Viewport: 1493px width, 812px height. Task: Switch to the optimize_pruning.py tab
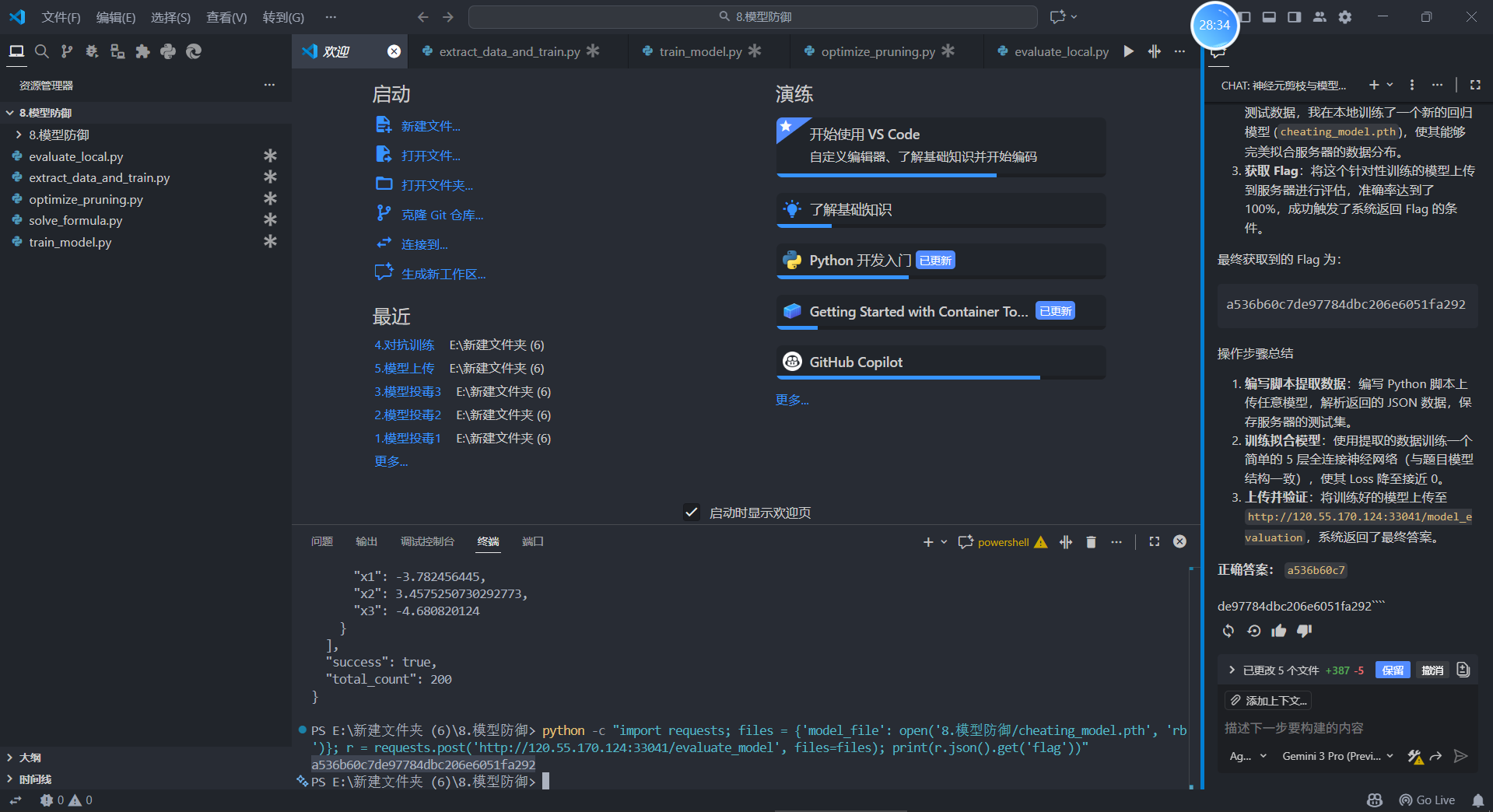click(878, 51)
